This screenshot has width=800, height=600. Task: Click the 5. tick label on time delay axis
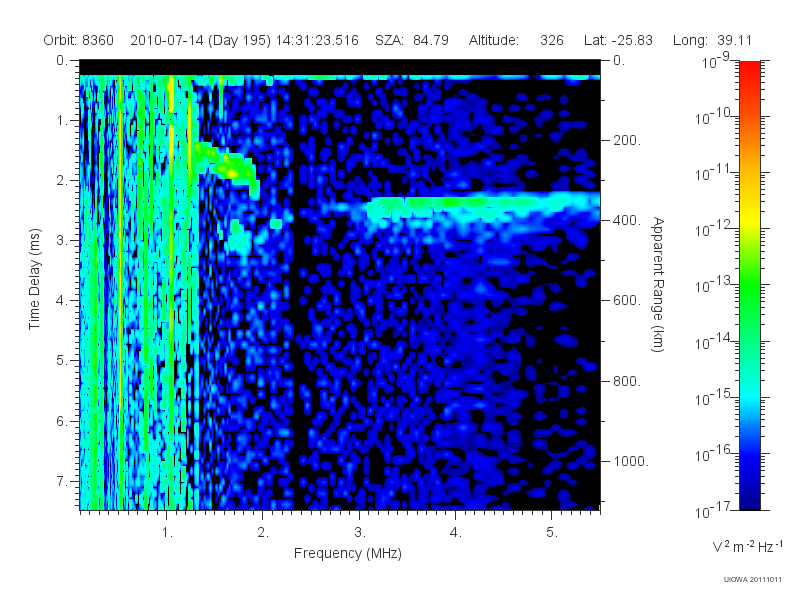(62, 360)
